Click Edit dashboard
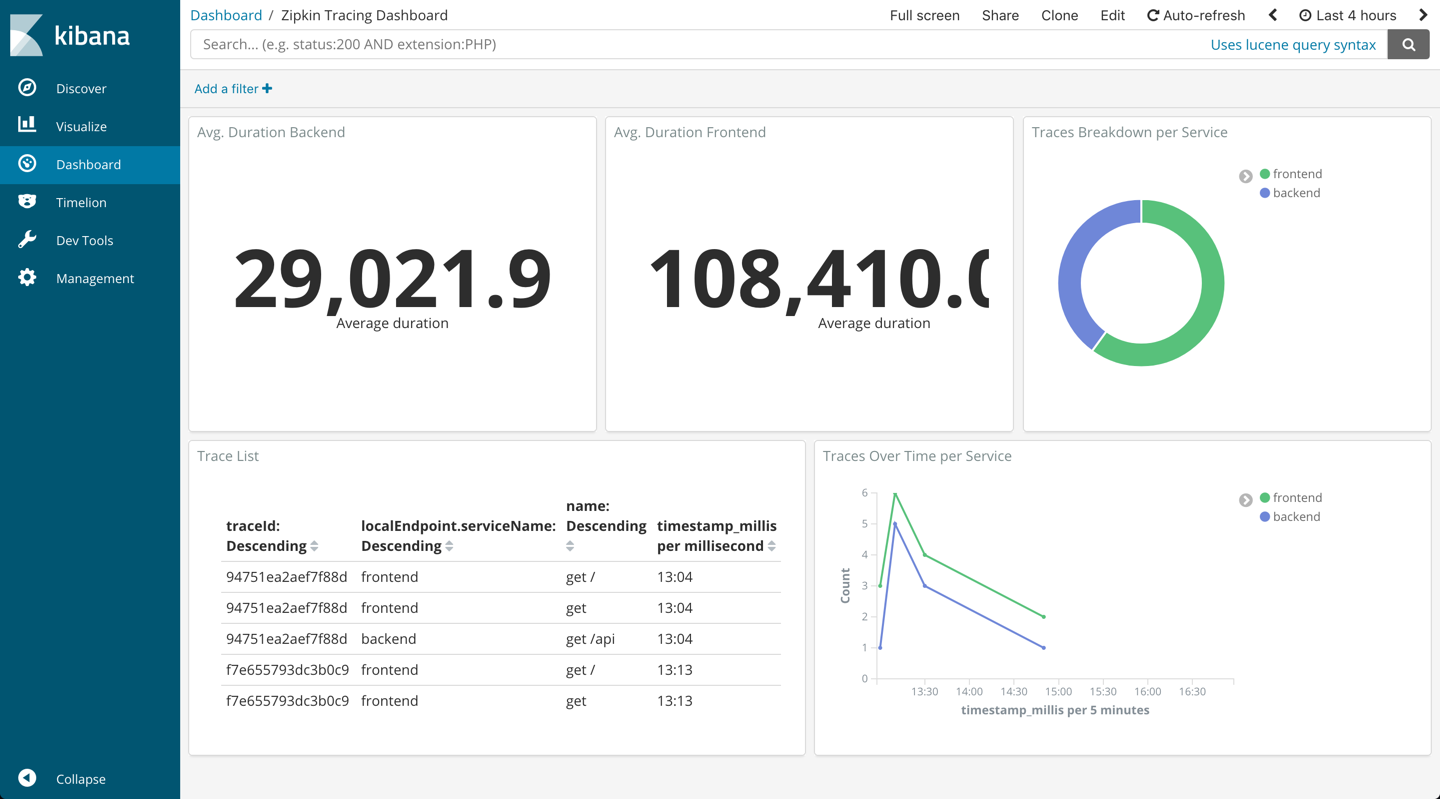This screenshot has width=1440, height=799. [1112, 15]
